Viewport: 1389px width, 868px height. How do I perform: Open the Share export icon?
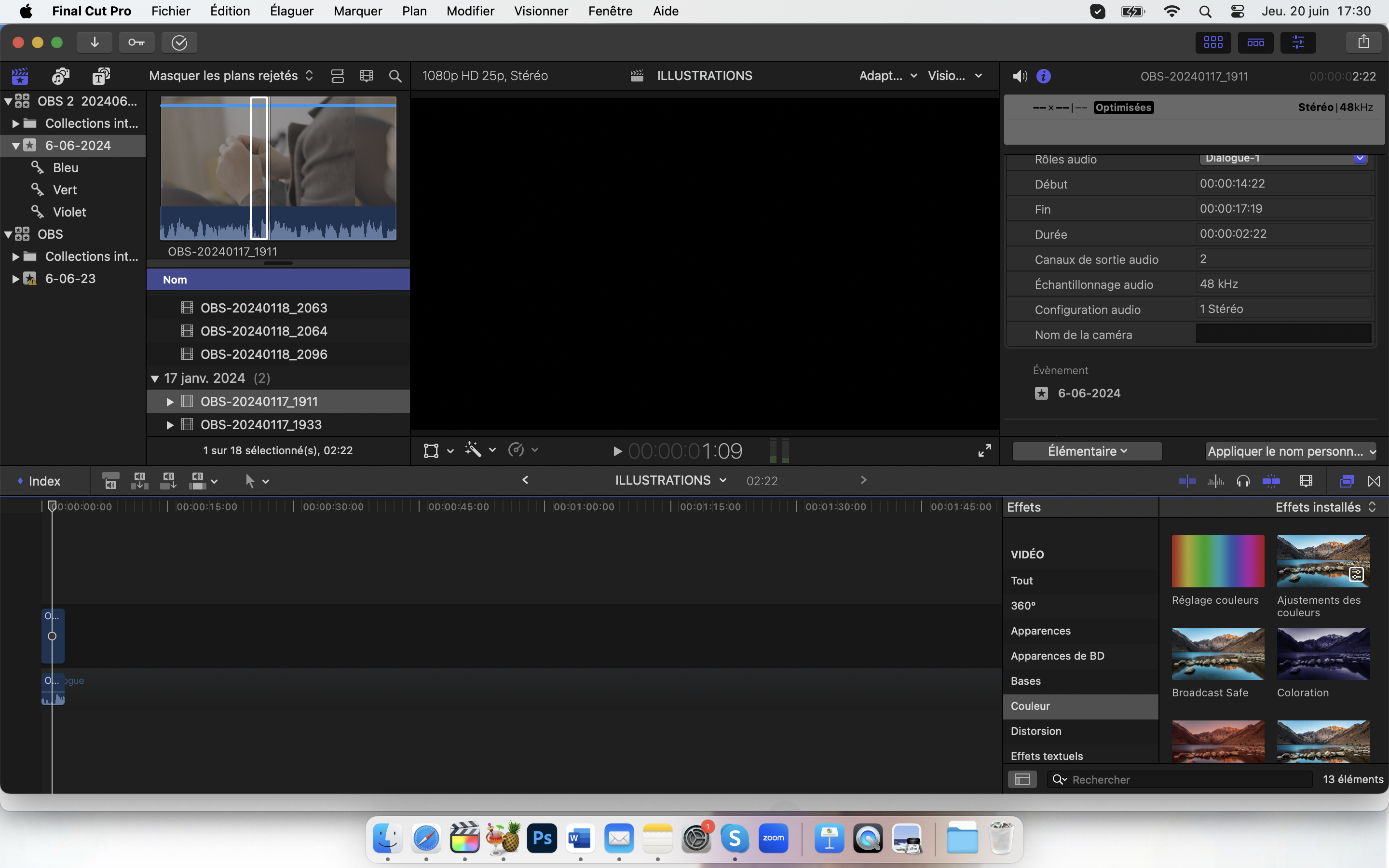(x=1364, y=42)
